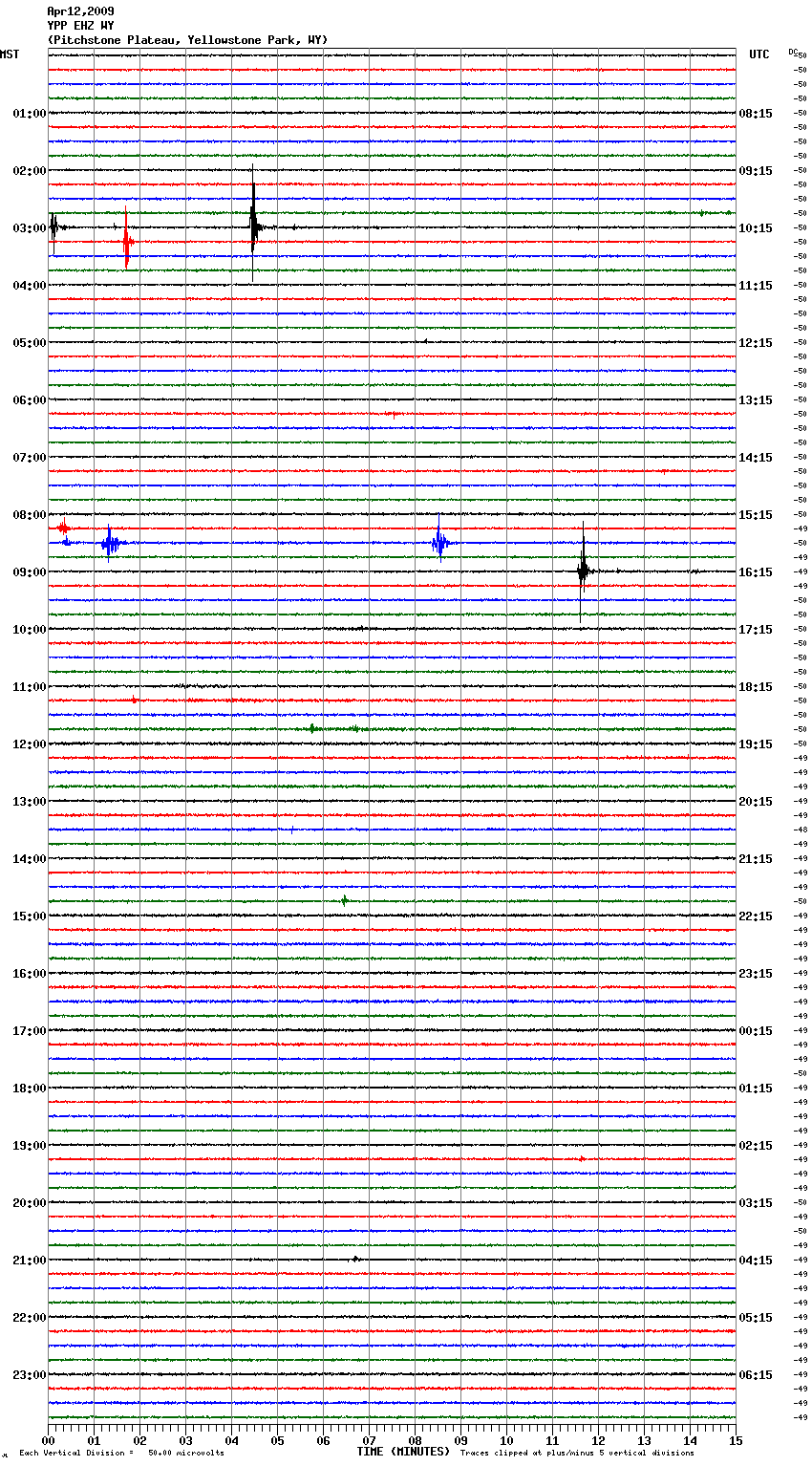This screenshot has width=812, height=1466.
Task: Click the 22:15 UTC time label
Action: click(x=756, y=916)
